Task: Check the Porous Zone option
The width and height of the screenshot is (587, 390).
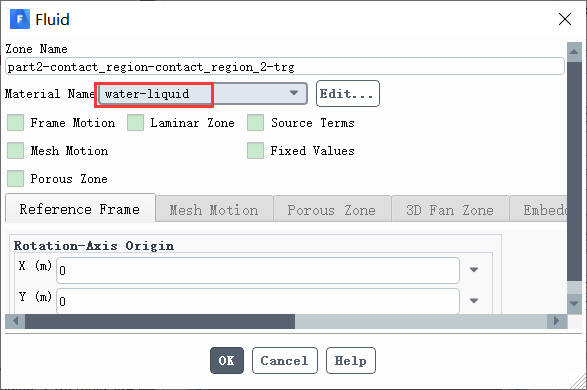Action: [x=16, y=179]
